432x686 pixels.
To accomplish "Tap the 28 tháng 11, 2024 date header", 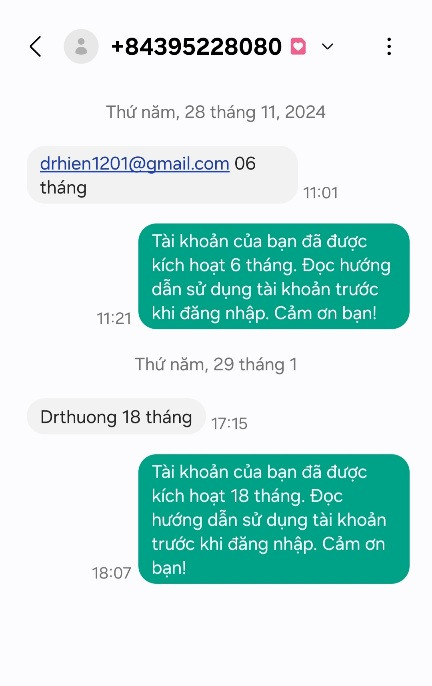I will 215,112.
